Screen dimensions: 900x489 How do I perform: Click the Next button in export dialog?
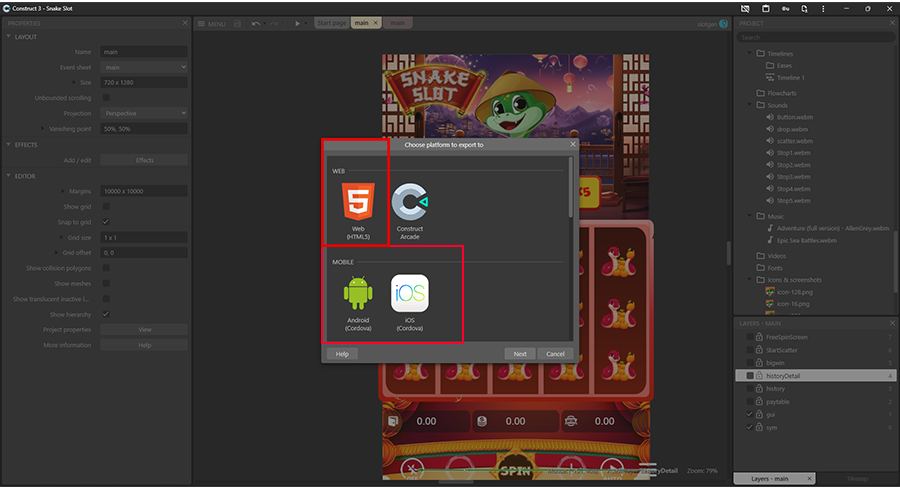click(520, 354)
